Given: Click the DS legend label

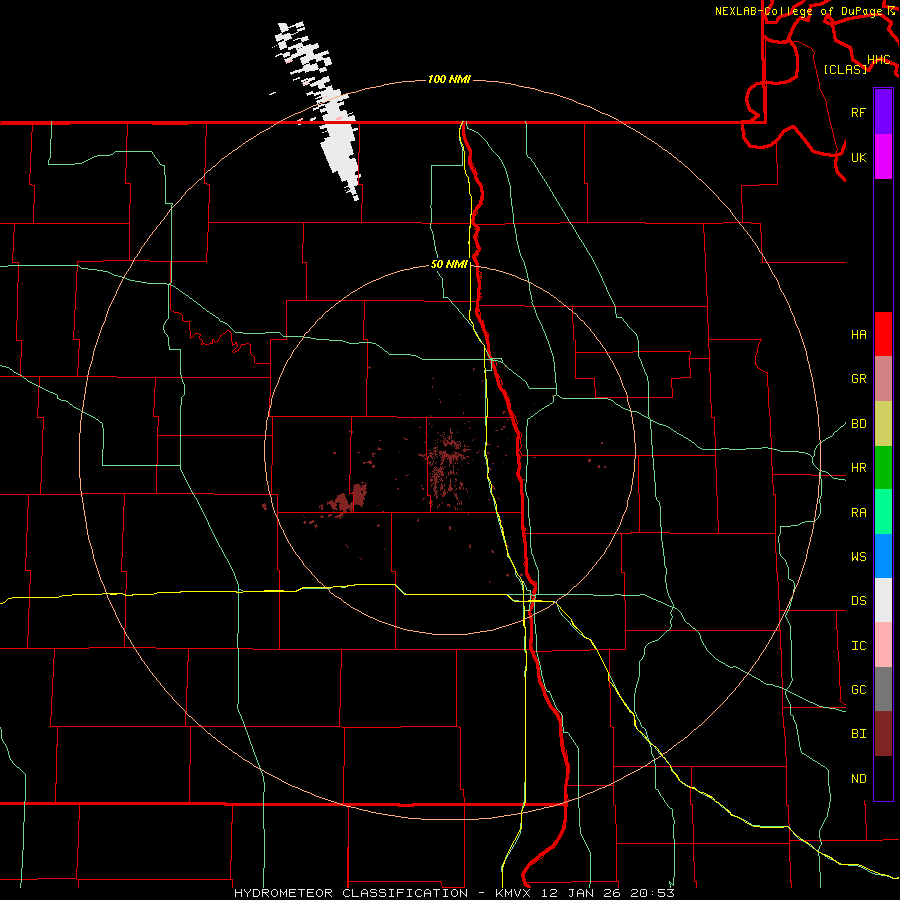Looking at the screenshot, I should coord(858,601).
